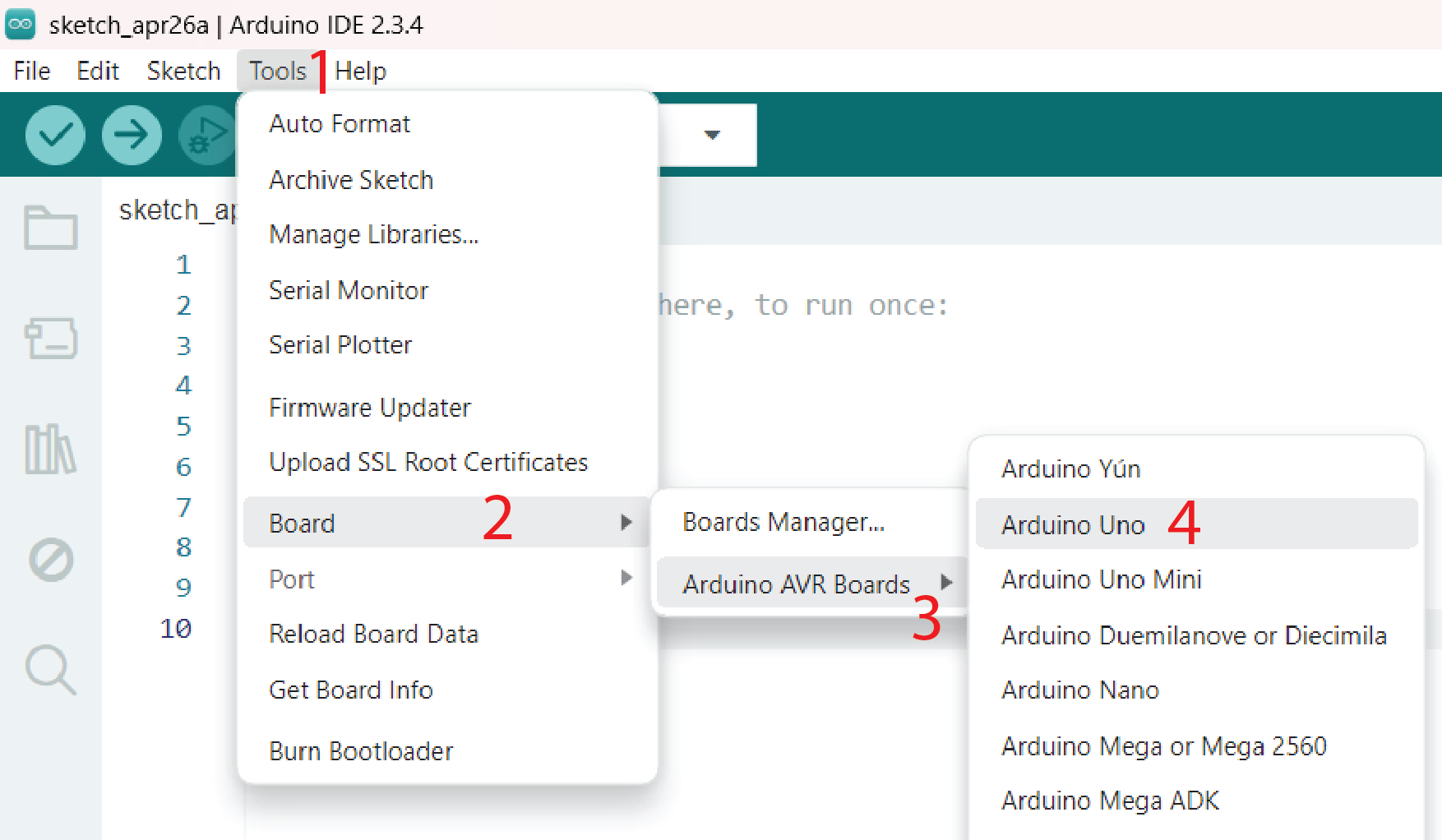
Task: Click the 'to run once:' comment text
Action: tap(852, 306)
